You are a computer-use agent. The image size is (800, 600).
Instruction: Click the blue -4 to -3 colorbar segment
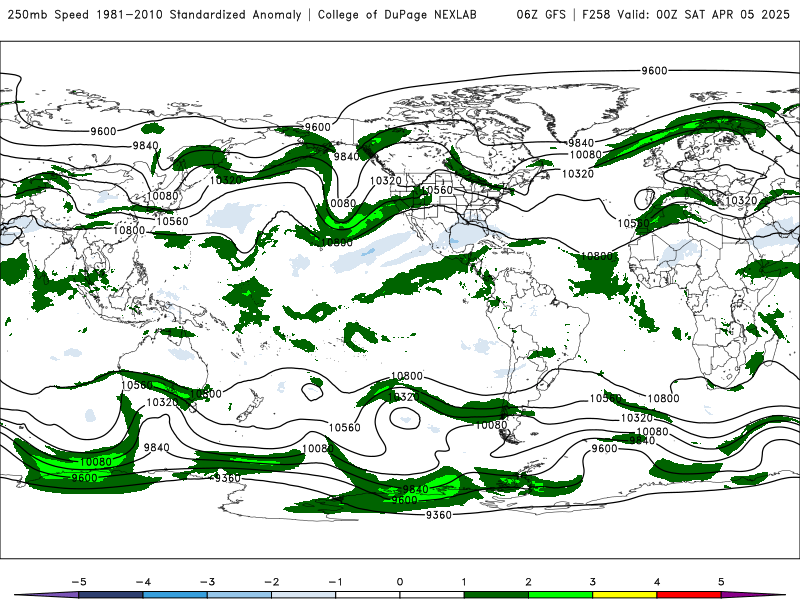click(175, 595)
